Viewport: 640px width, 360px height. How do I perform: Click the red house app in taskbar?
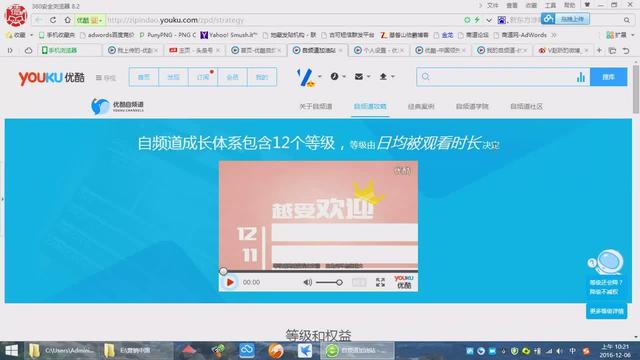[x=189, y=350]
